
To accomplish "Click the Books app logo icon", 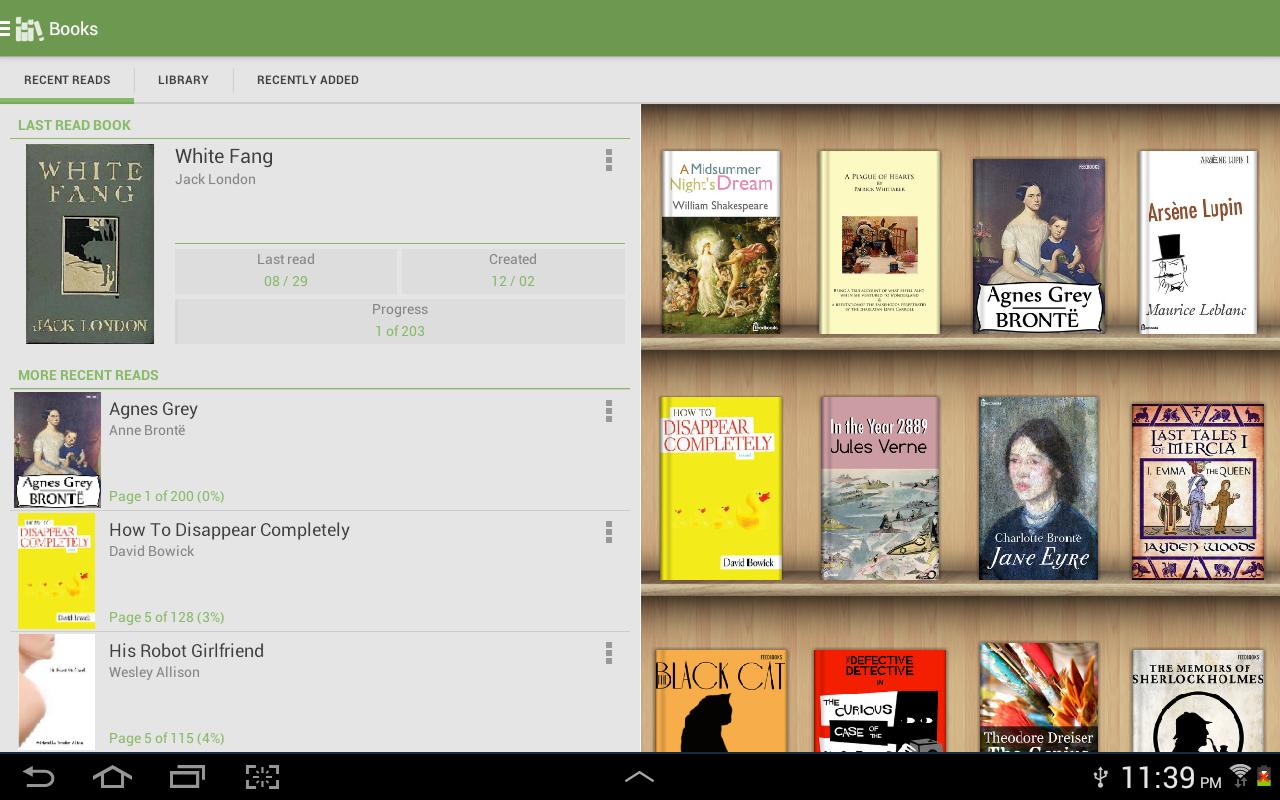I will (x=27, y=29).
